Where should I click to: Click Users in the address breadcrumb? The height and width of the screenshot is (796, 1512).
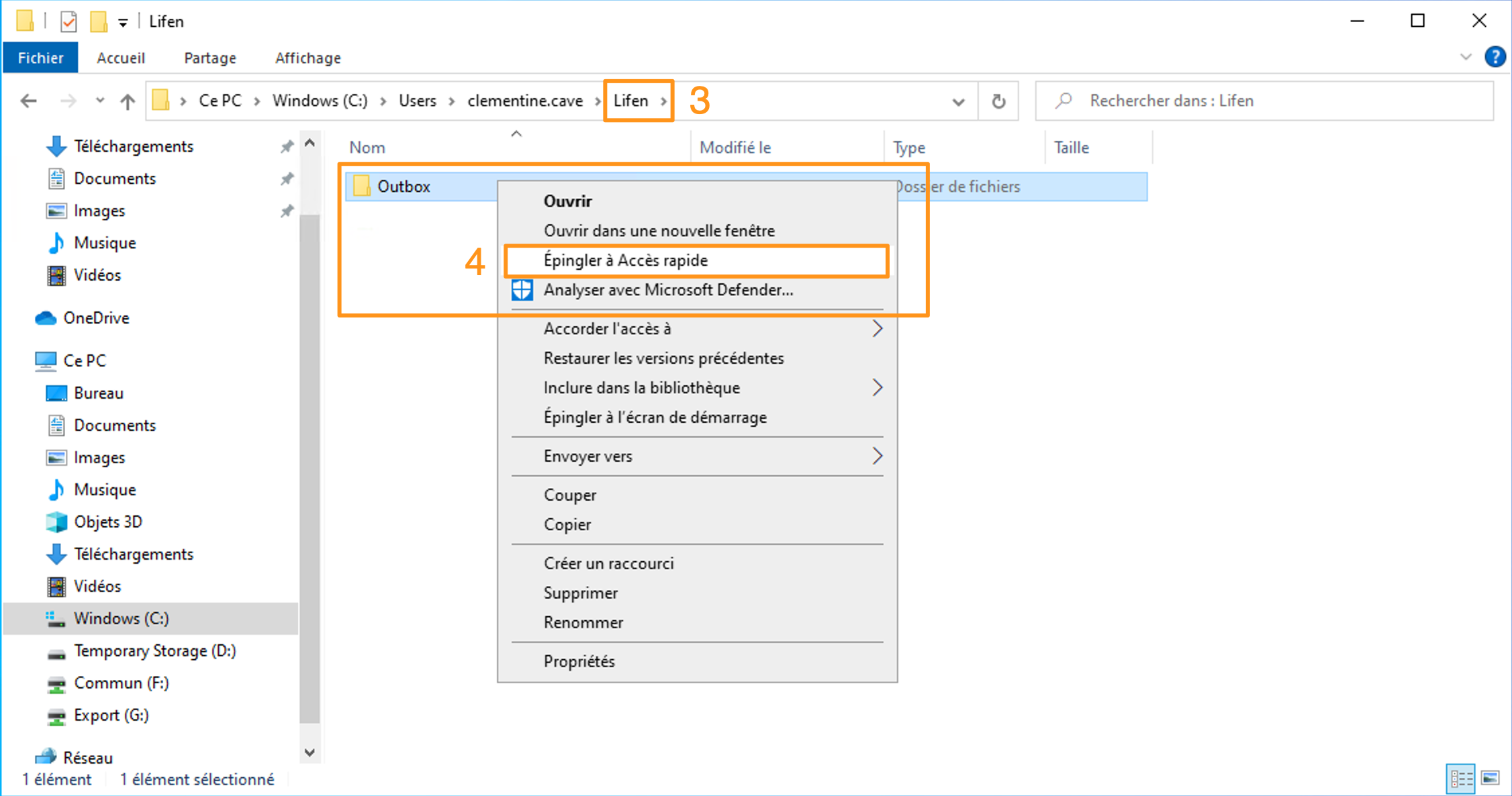pyautogui.click(x=418, y=101)
